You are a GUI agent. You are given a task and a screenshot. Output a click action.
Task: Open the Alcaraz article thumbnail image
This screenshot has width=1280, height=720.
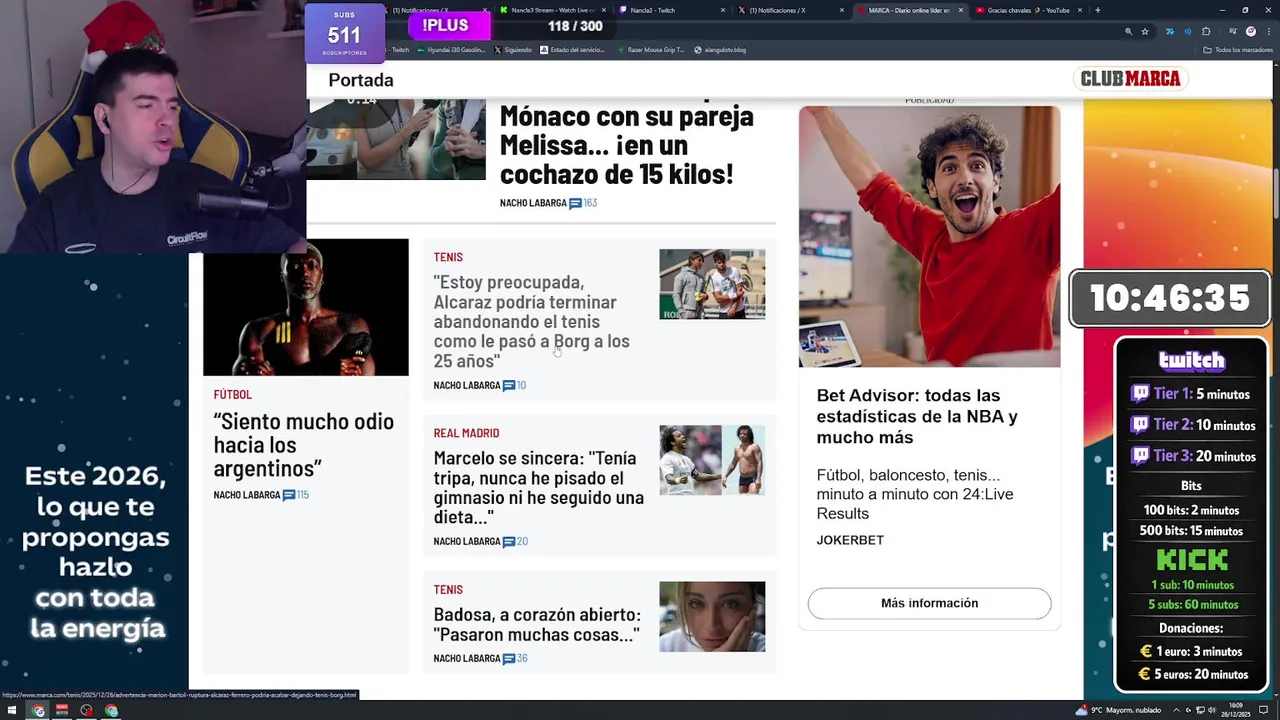712,284
